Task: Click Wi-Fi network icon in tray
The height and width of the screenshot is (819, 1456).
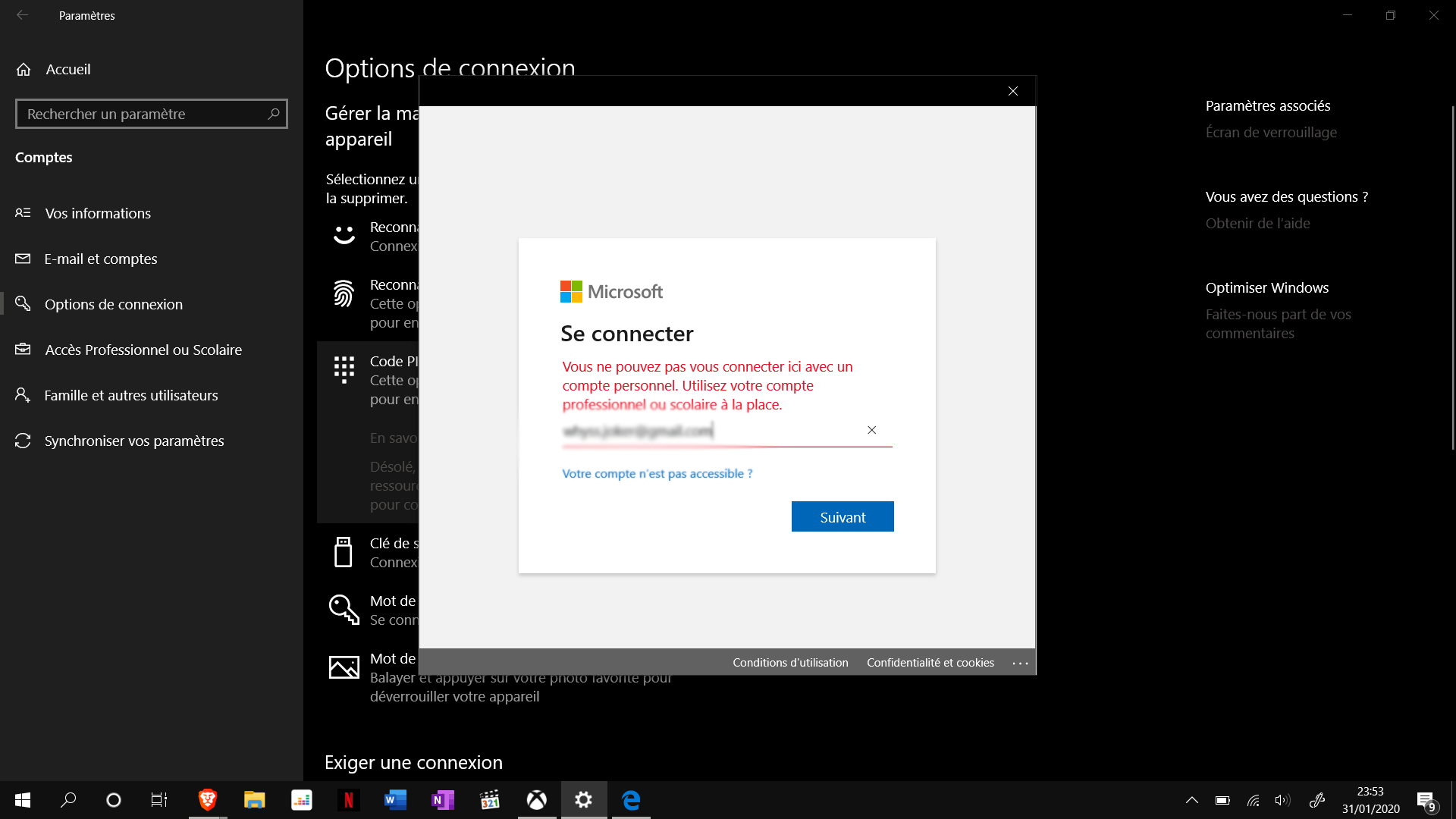Action: click(1254, 800)
